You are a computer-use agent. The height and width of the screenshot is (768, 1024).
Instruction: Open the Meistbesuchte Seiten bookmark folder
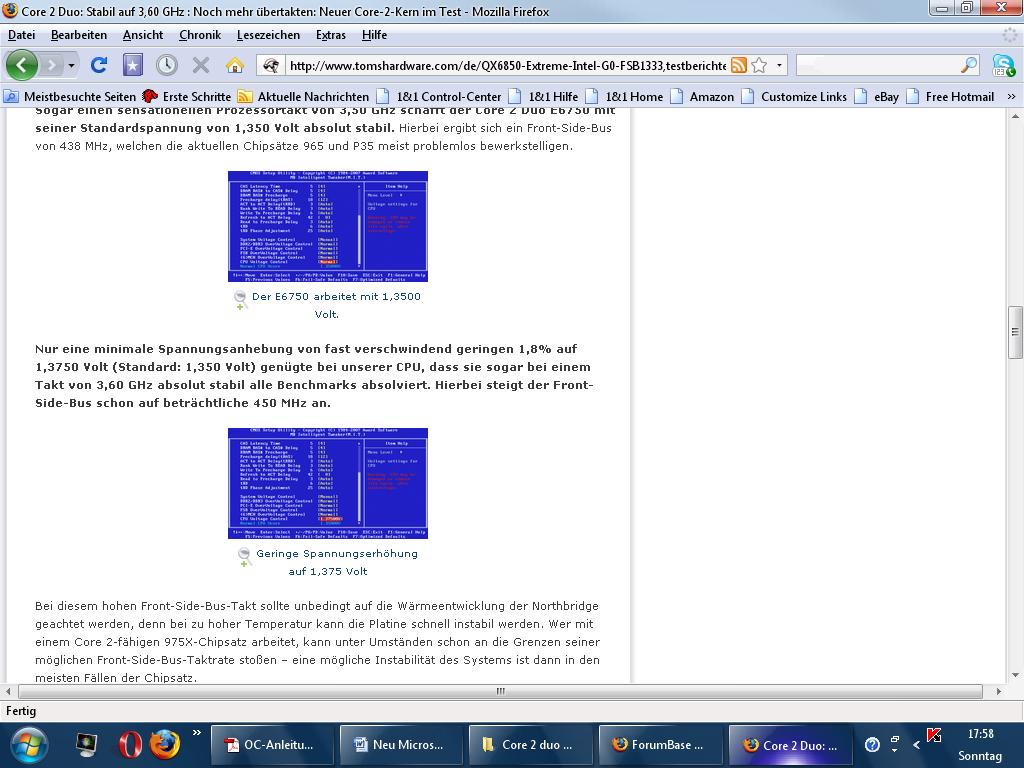(x=70, y=97)
